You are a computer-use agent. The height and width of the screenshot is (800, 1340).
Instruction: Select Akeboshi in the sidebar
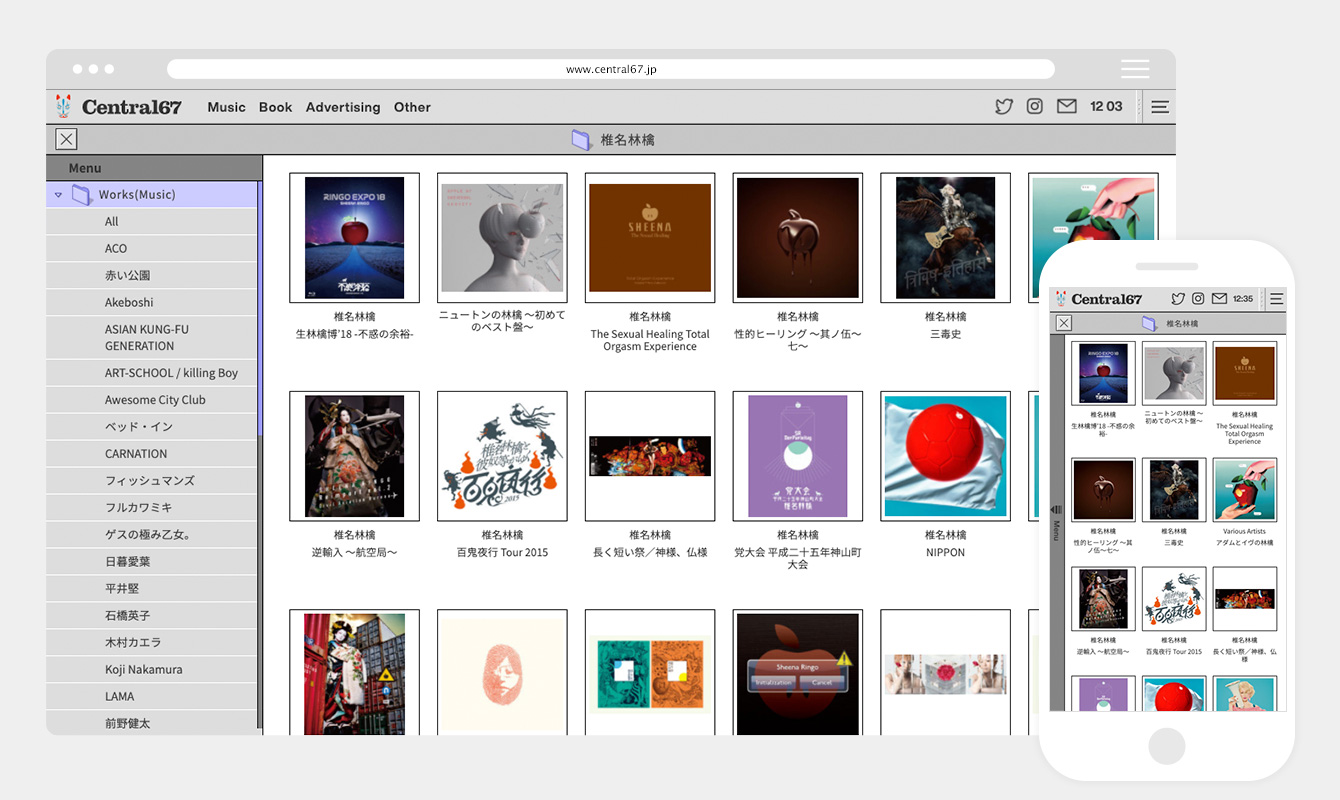click(x=152, y=303)
